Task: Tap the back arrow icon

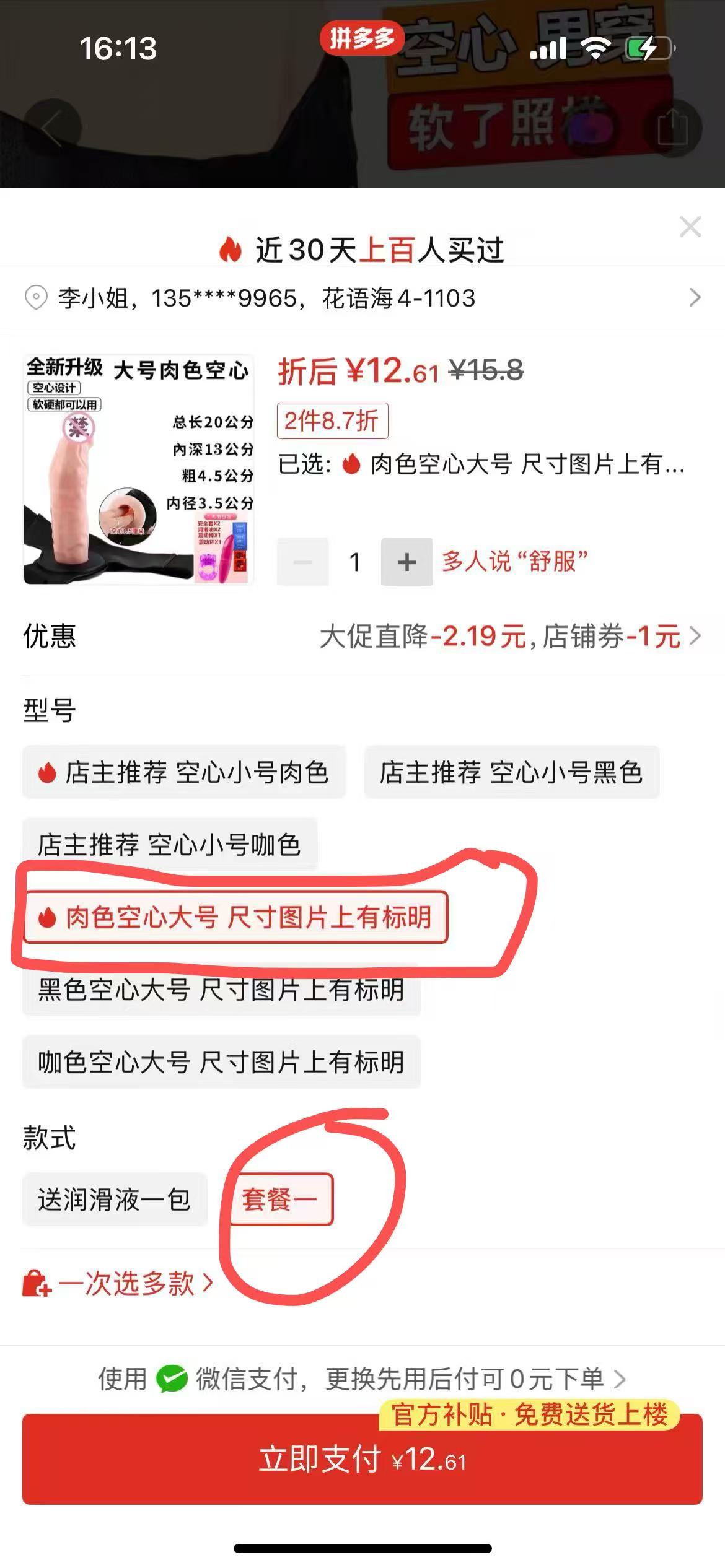Action: tap(51, 128)
